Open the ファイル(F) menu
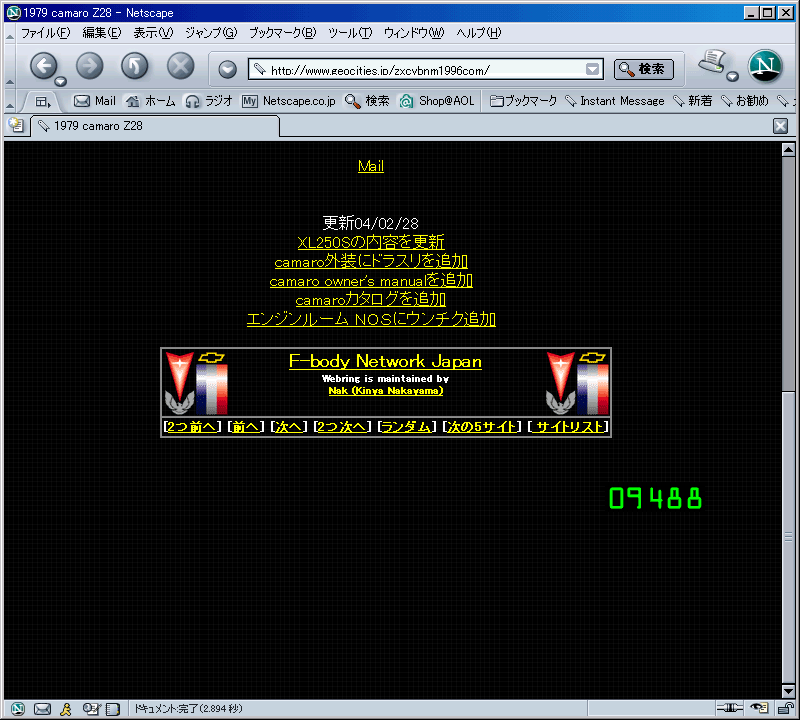This screenshot has width=800, height=720. (x=45, y=33)
